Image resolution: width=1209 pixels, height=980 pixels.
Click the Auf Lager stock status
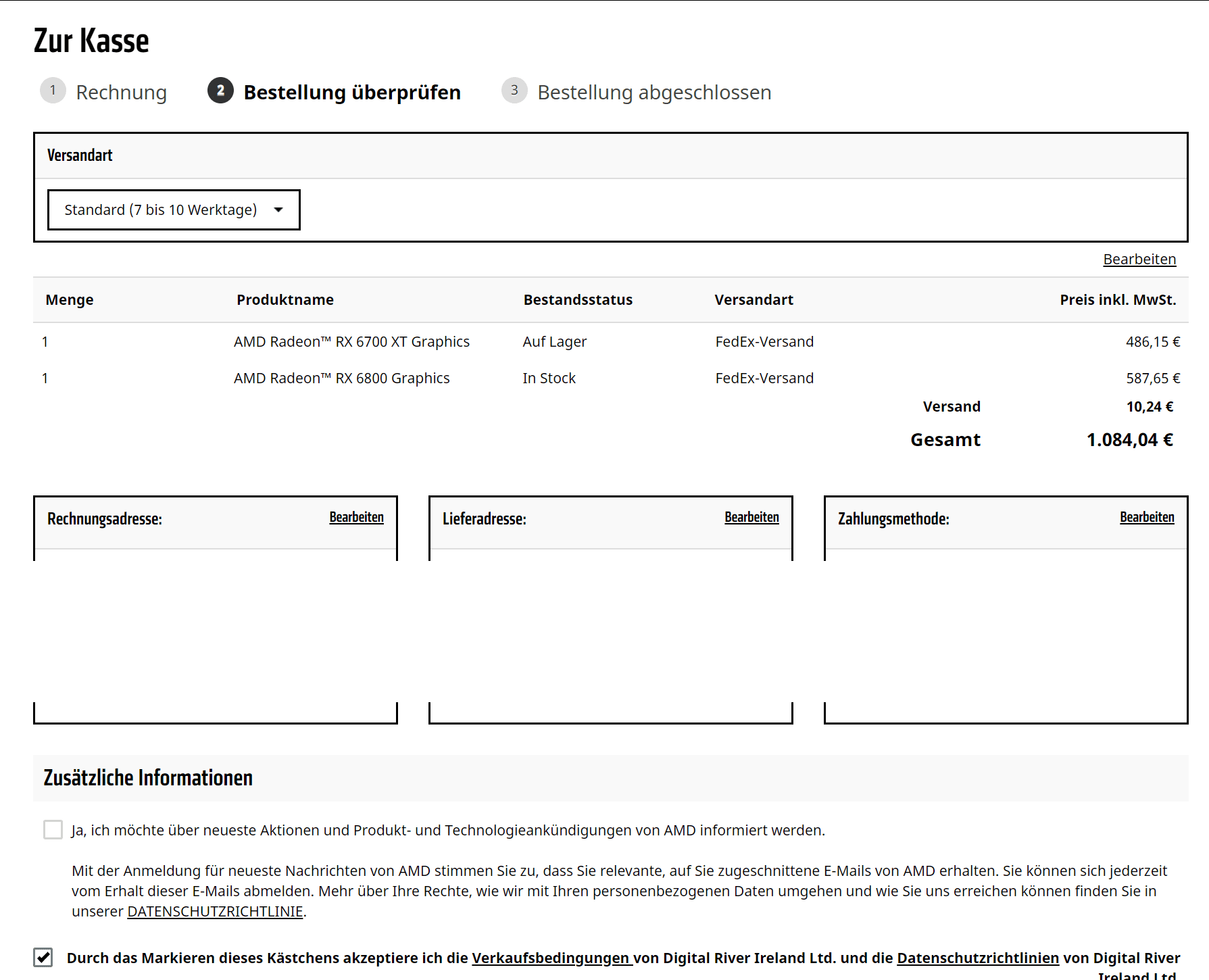coord(555,342)
